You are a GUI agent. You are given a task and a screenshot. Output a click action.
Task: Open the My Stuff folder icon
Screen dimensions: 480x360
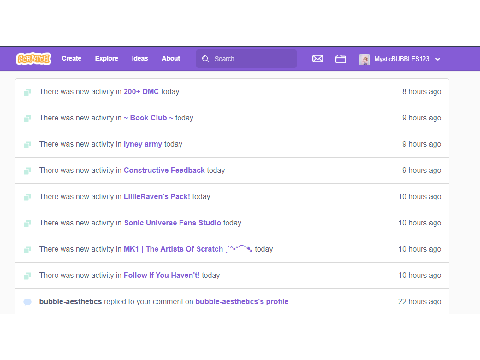340,59
